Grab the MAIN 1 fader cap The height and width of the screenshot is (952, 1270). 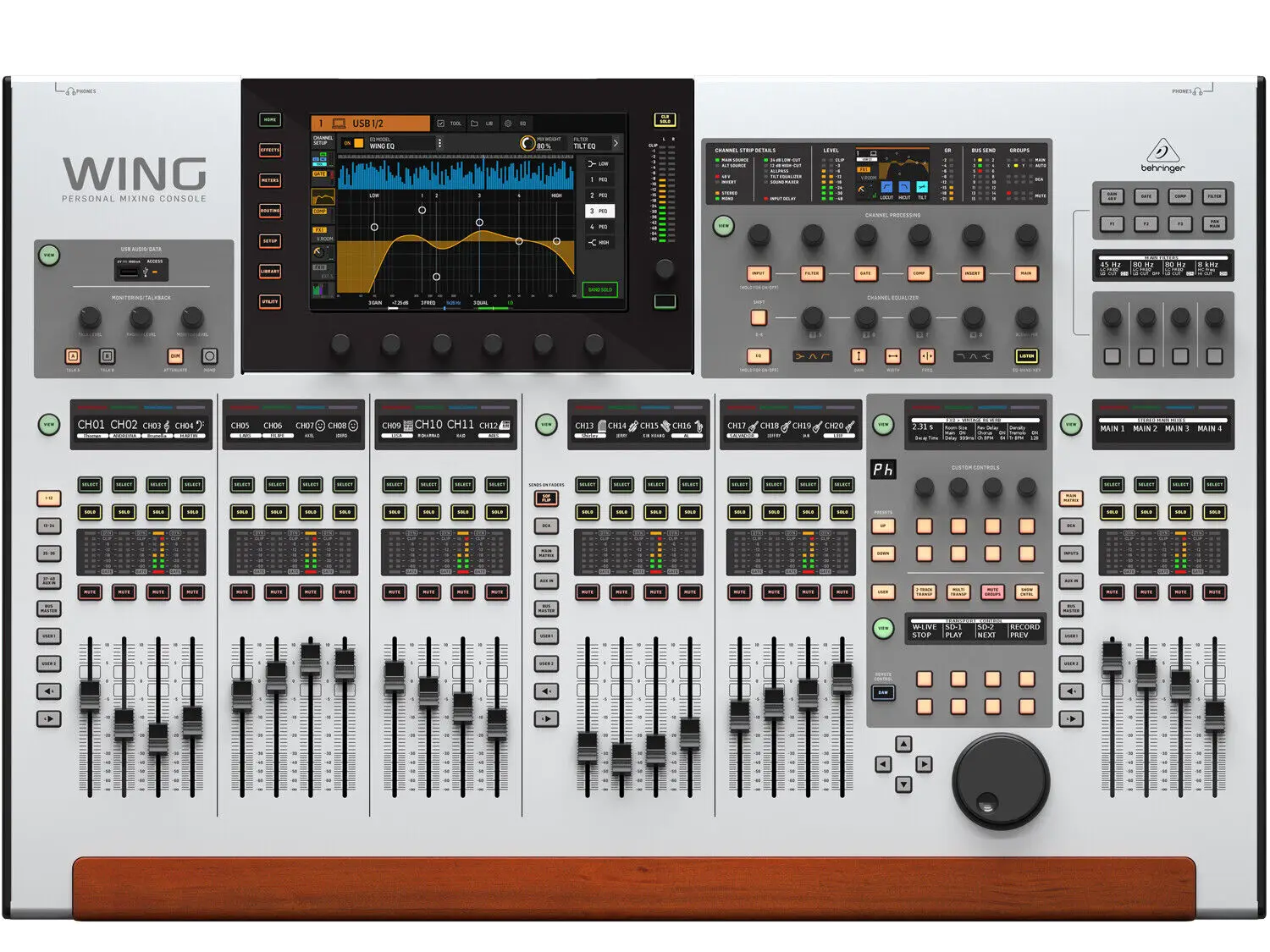[x=1113, y=658]
